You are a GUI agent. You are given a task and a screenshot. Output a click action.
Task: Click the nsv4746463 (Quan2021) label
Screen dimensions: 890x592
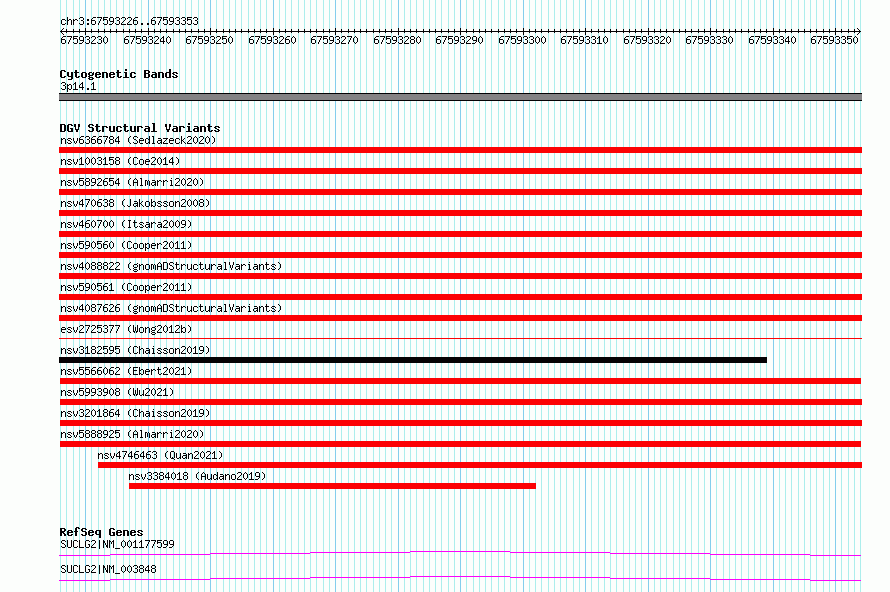160,455
